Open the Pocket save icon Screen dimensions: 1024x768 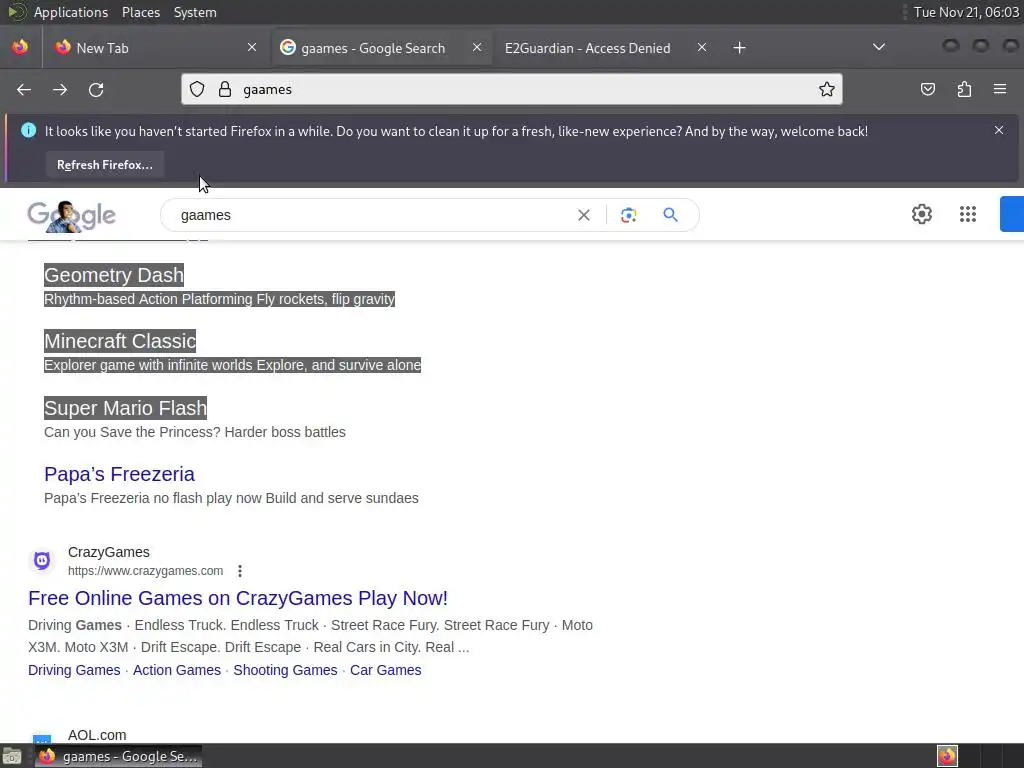(927, 89)
